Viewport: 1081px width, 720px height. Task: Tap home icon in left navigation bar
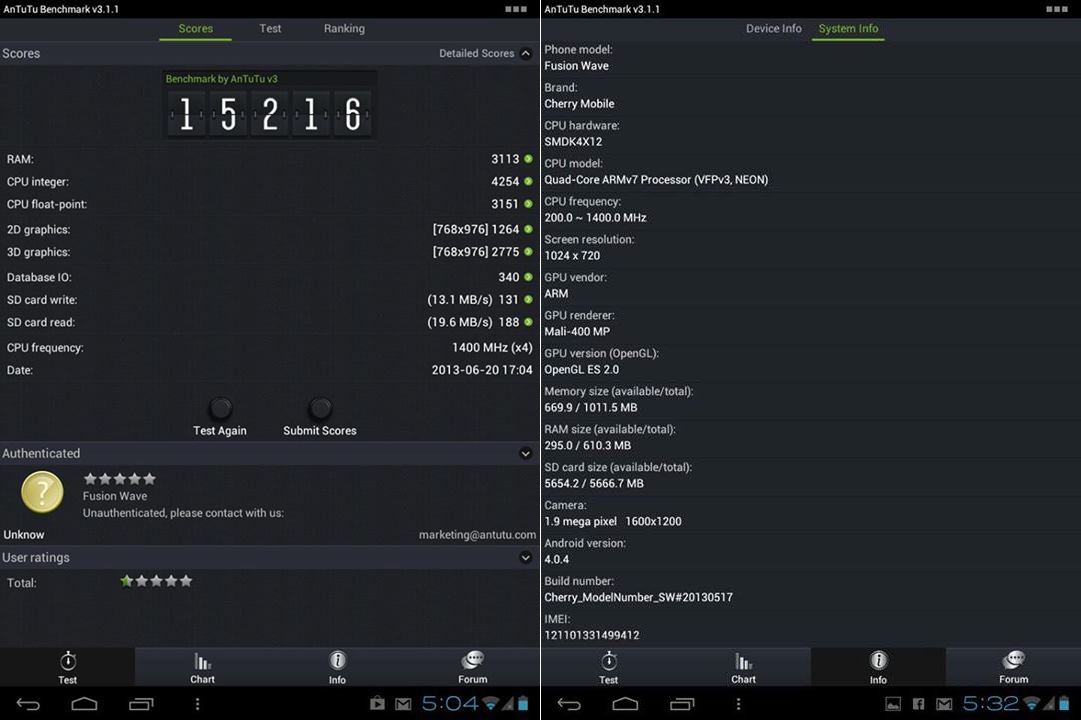coord(84,703)
